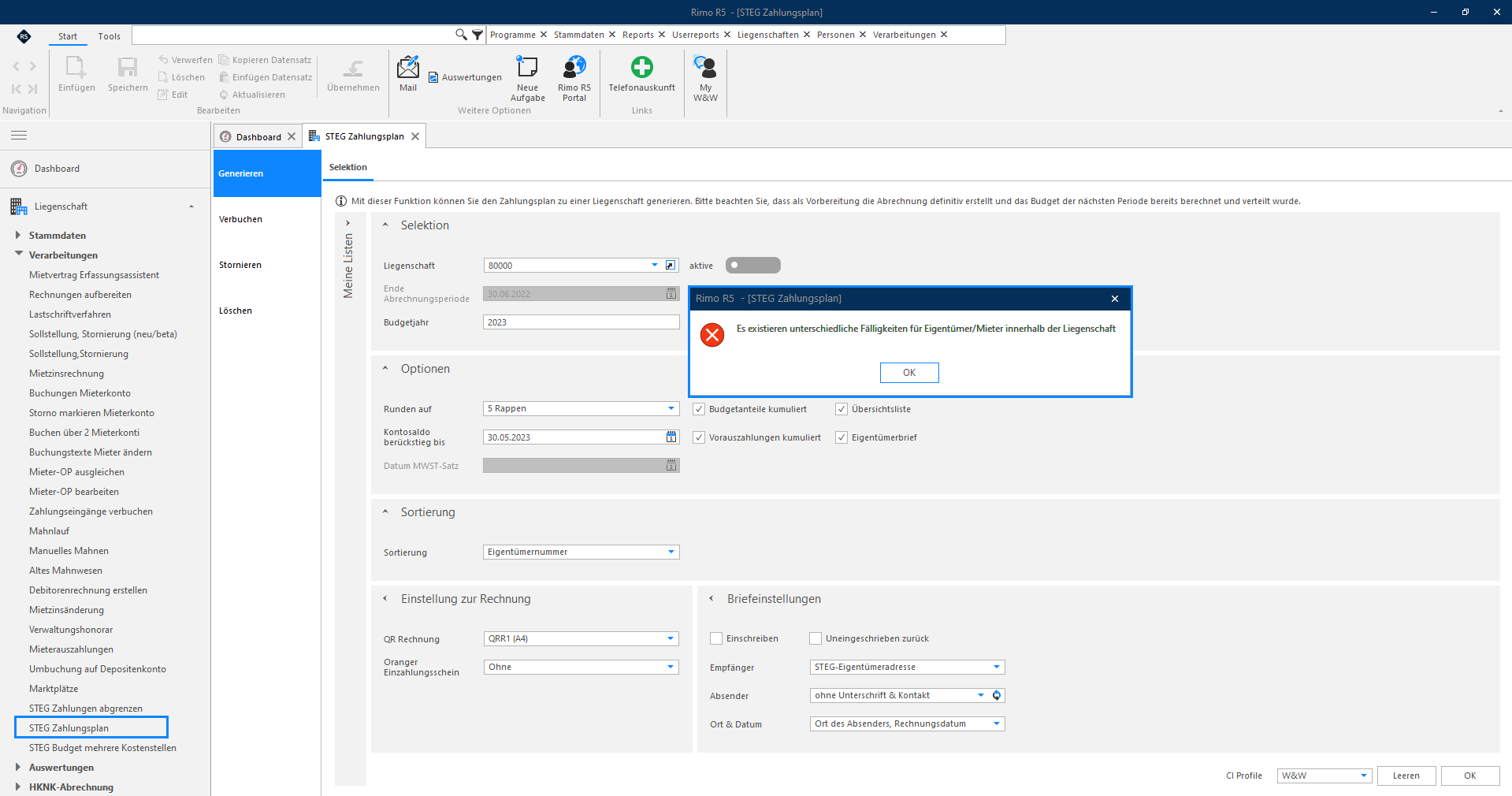Open Mahnlauf in the sidebar

click(49, 531)
